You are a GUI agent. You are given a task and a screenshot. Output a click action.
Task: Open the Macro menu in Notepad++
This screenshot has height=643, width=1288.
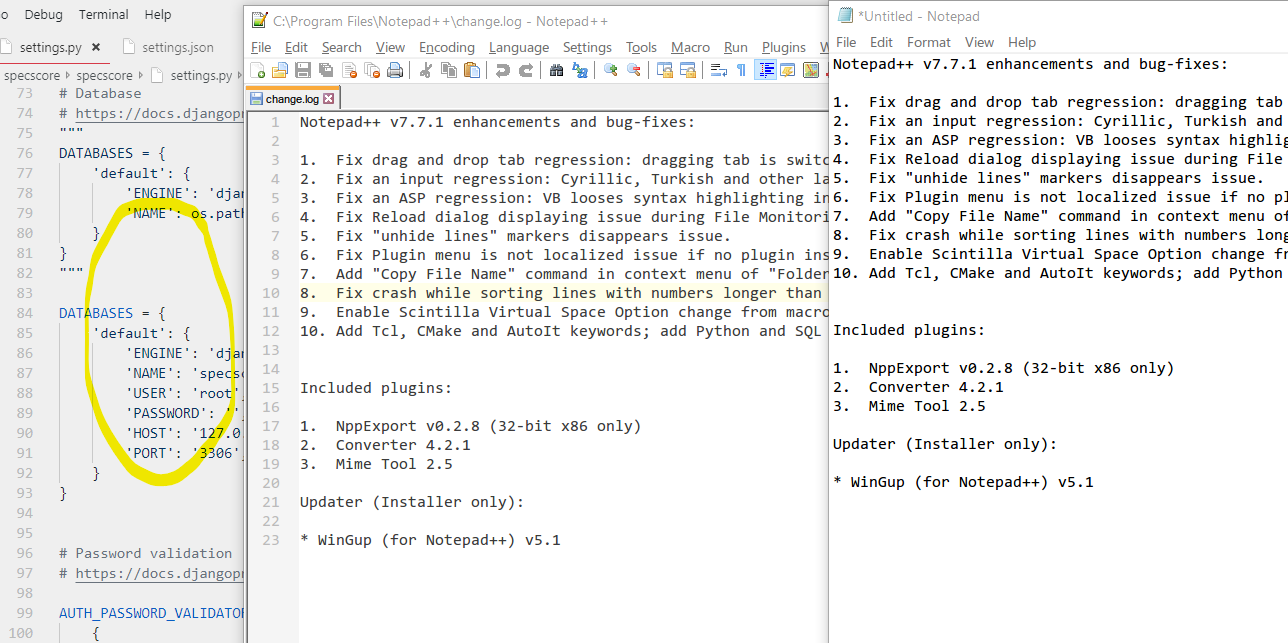[x=690, y=47]
